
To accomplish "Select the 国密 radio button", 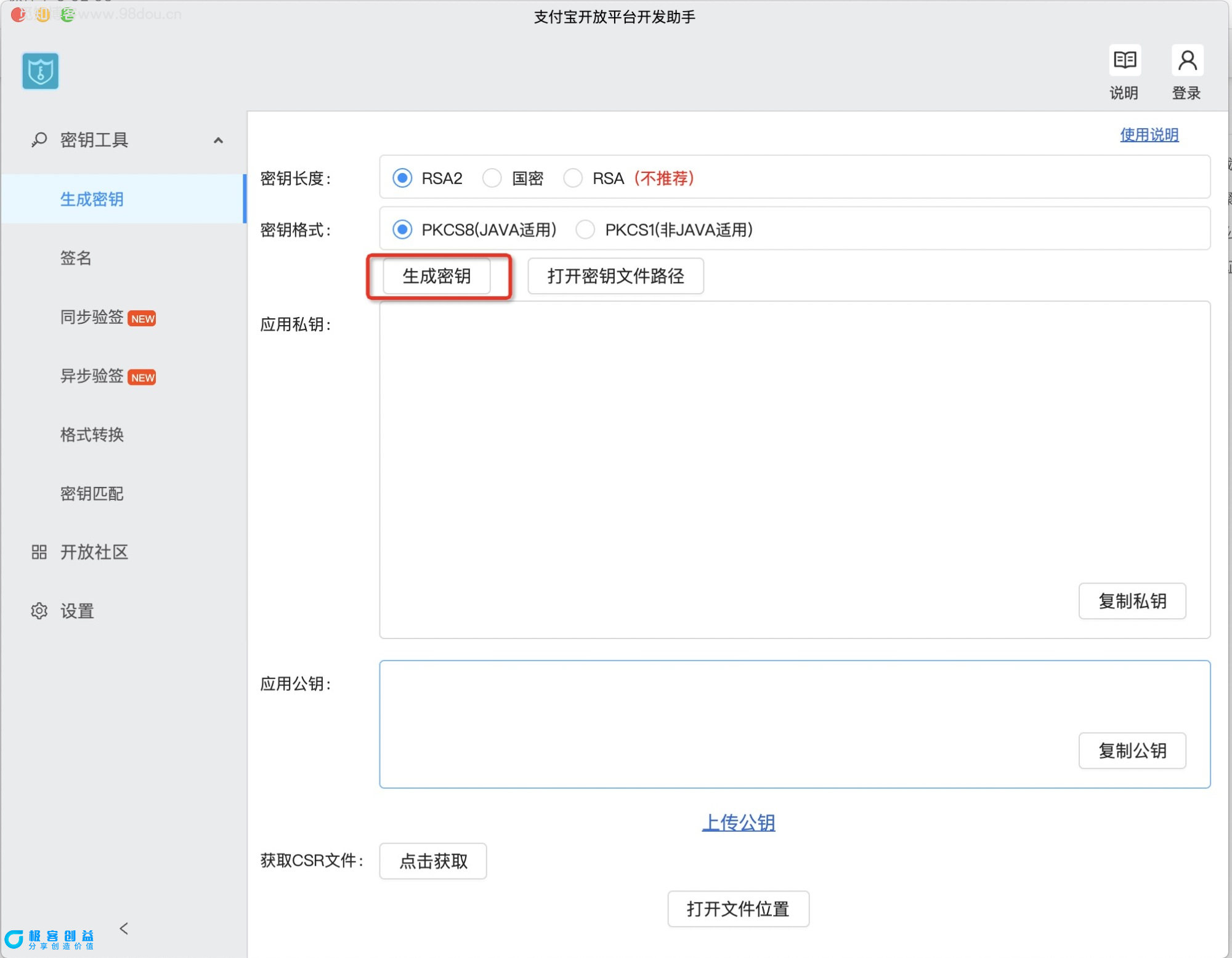I will (x=492, y=179).
